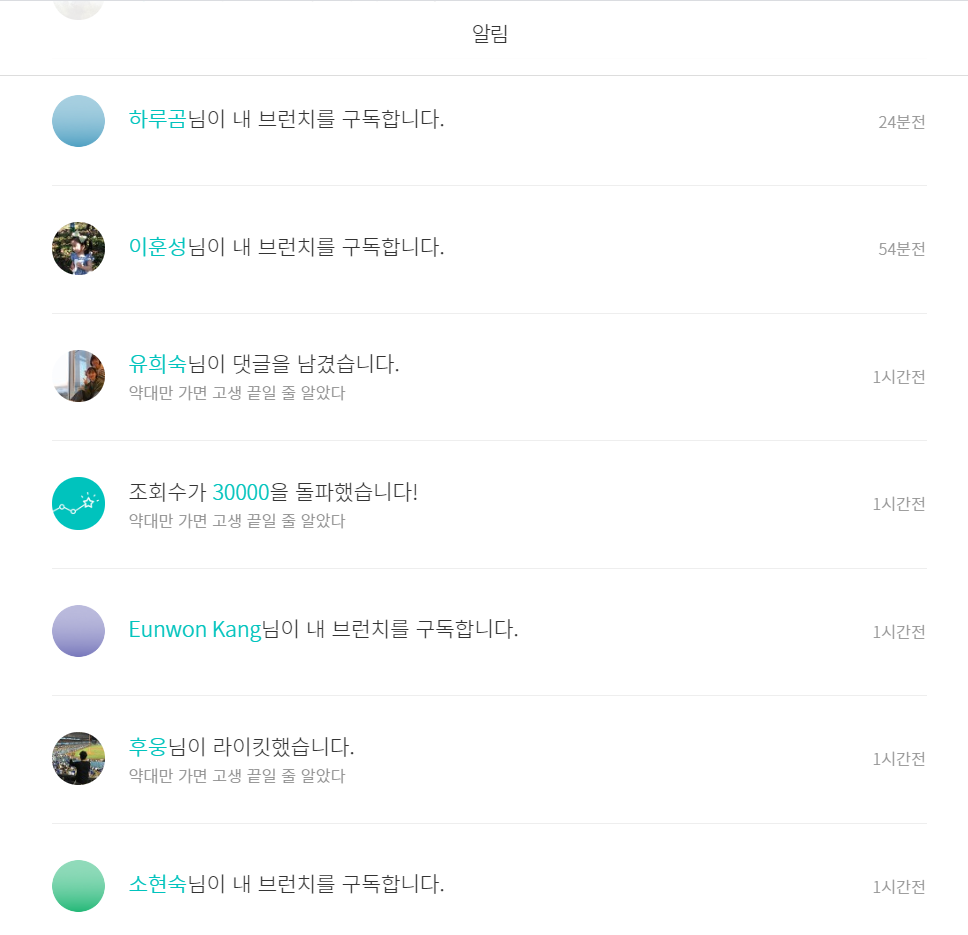
Task: Click 후웅's profile photo
Action: click(78, 758)
